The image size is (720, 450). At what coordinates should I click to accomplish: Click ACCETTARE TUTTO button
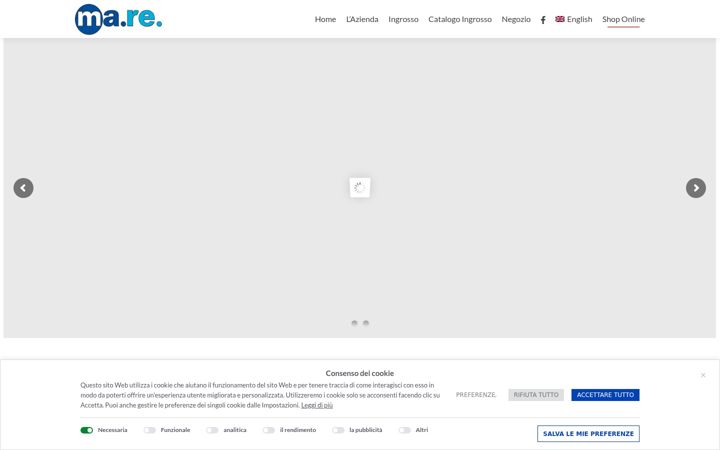[x=605, y=395]
